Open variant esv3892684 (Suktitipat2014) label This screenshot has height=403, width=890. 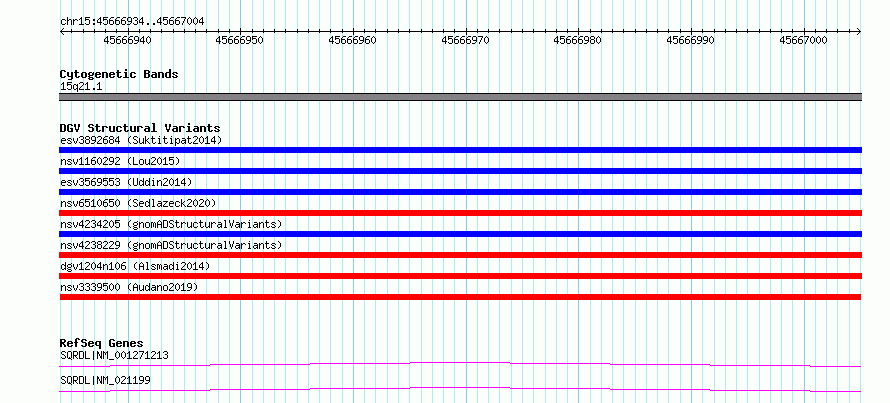point(141,140)
